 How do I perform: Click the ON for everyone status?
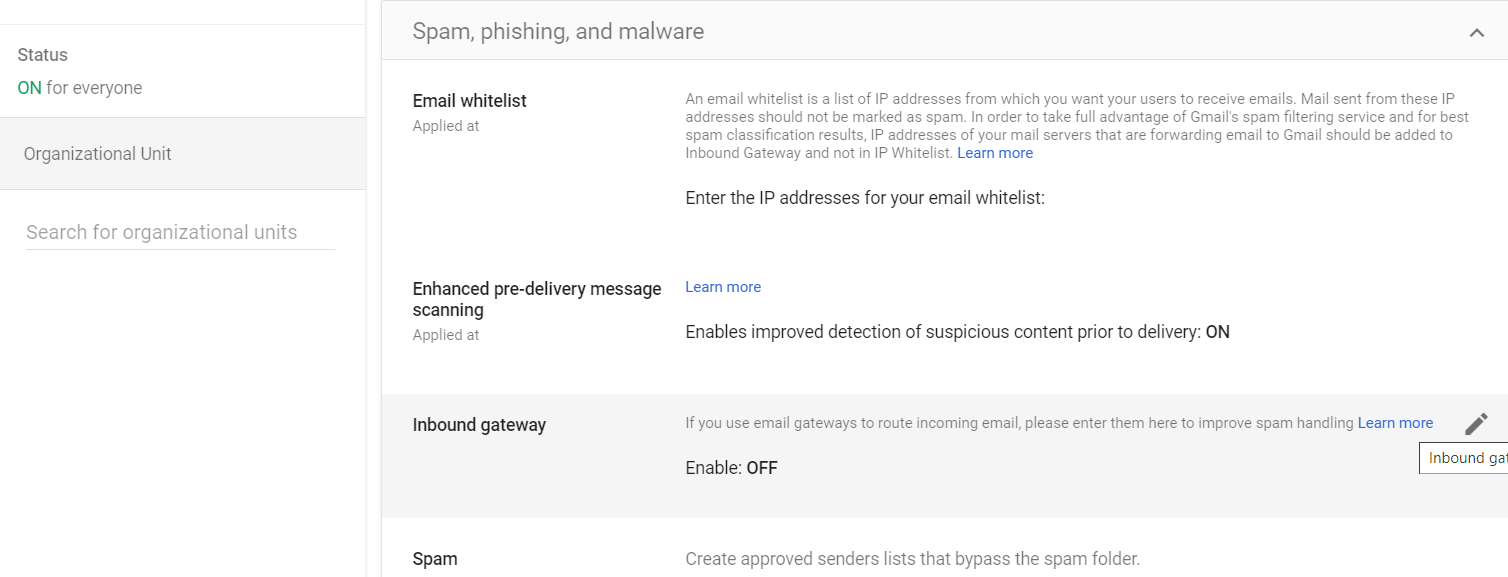point(80,88)
